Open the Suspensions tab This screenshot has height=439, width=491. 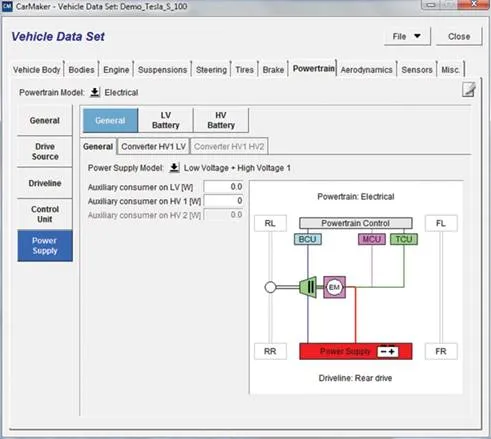[162, 70]
